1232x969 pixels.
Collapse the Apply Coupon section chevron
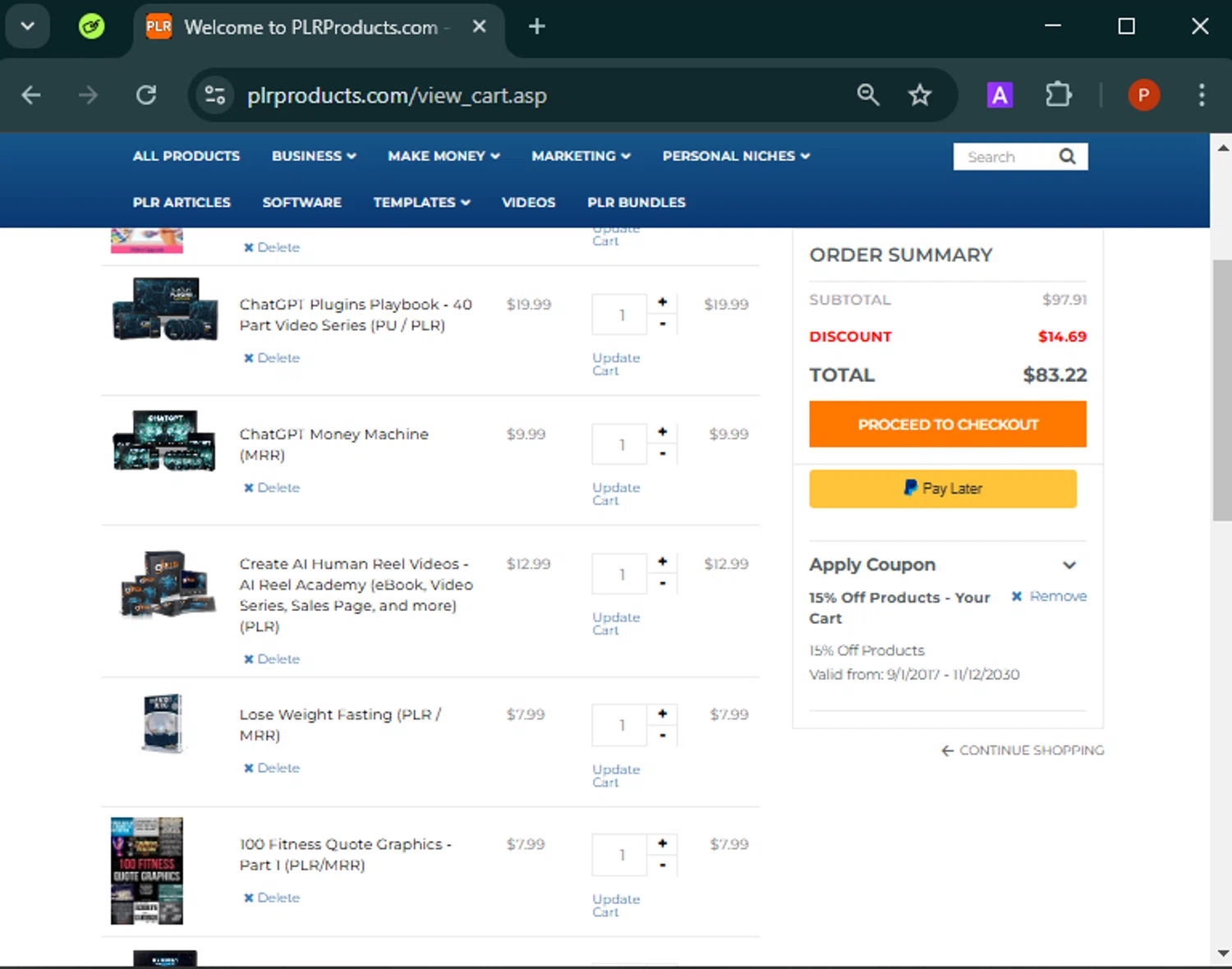click(1069, 565)
